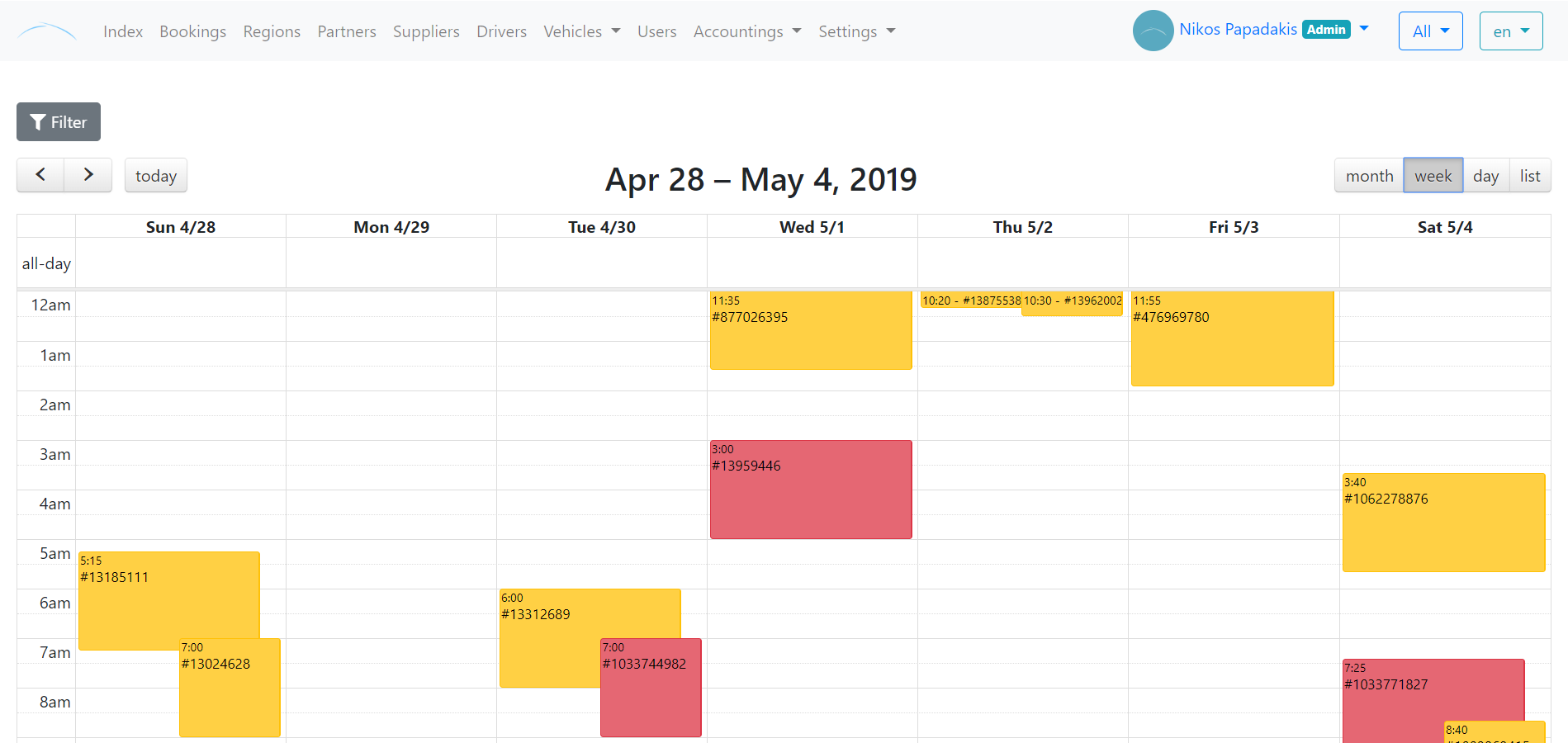Click the Nikos Papadakis profile link
1568x743 pixels.
pyautogui.click(x=1239, y=28)
